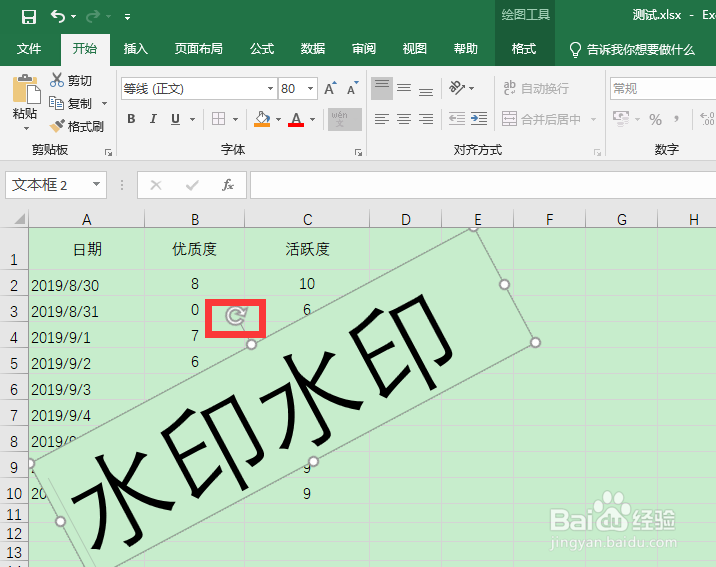This screenshot has width=716, height=567.
Task: Switch to the 数据 ribbon tab
Action: (313, 48)
